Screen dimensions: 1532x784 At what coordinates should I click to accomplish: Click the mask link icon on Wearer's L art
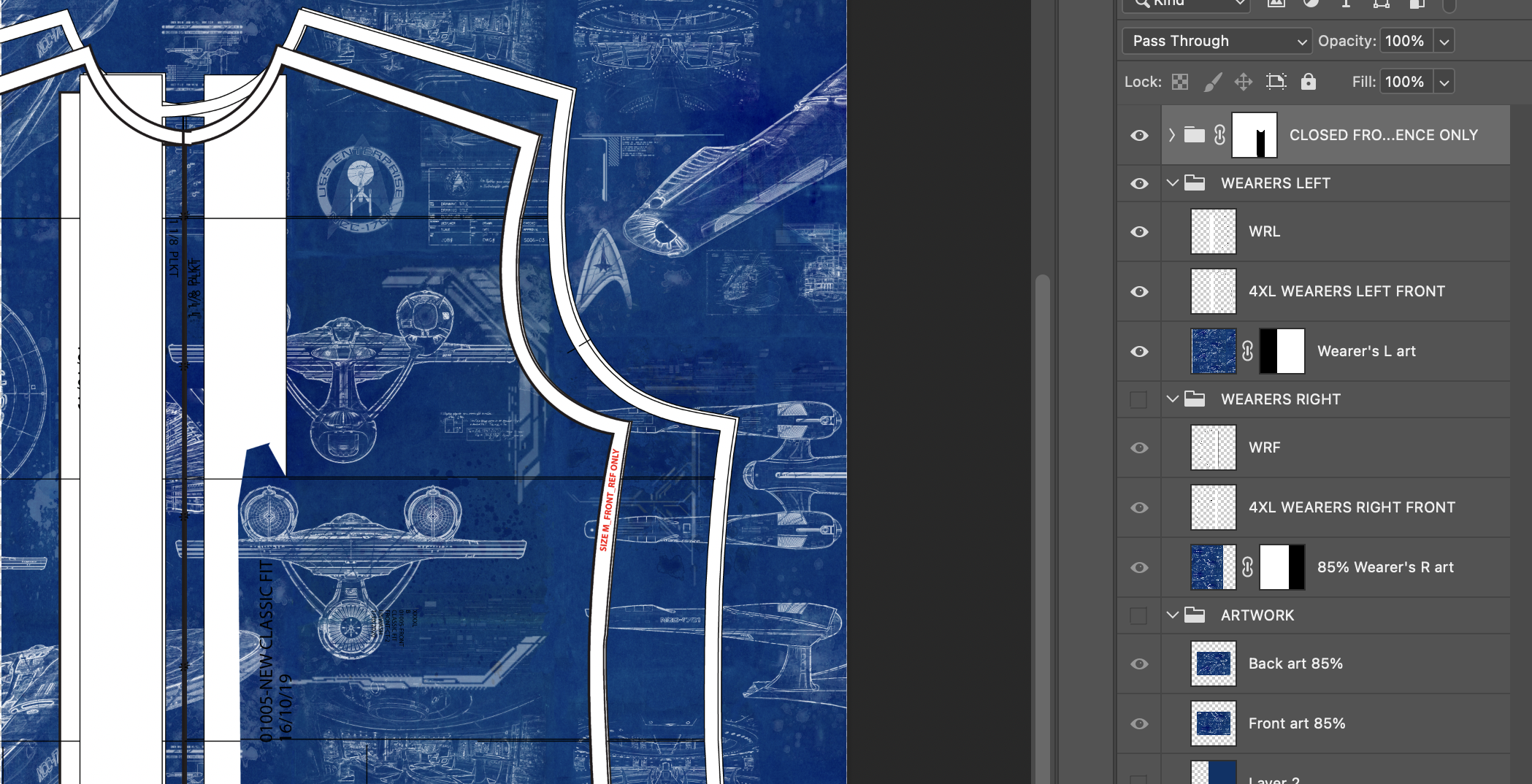pos(1248,351)
